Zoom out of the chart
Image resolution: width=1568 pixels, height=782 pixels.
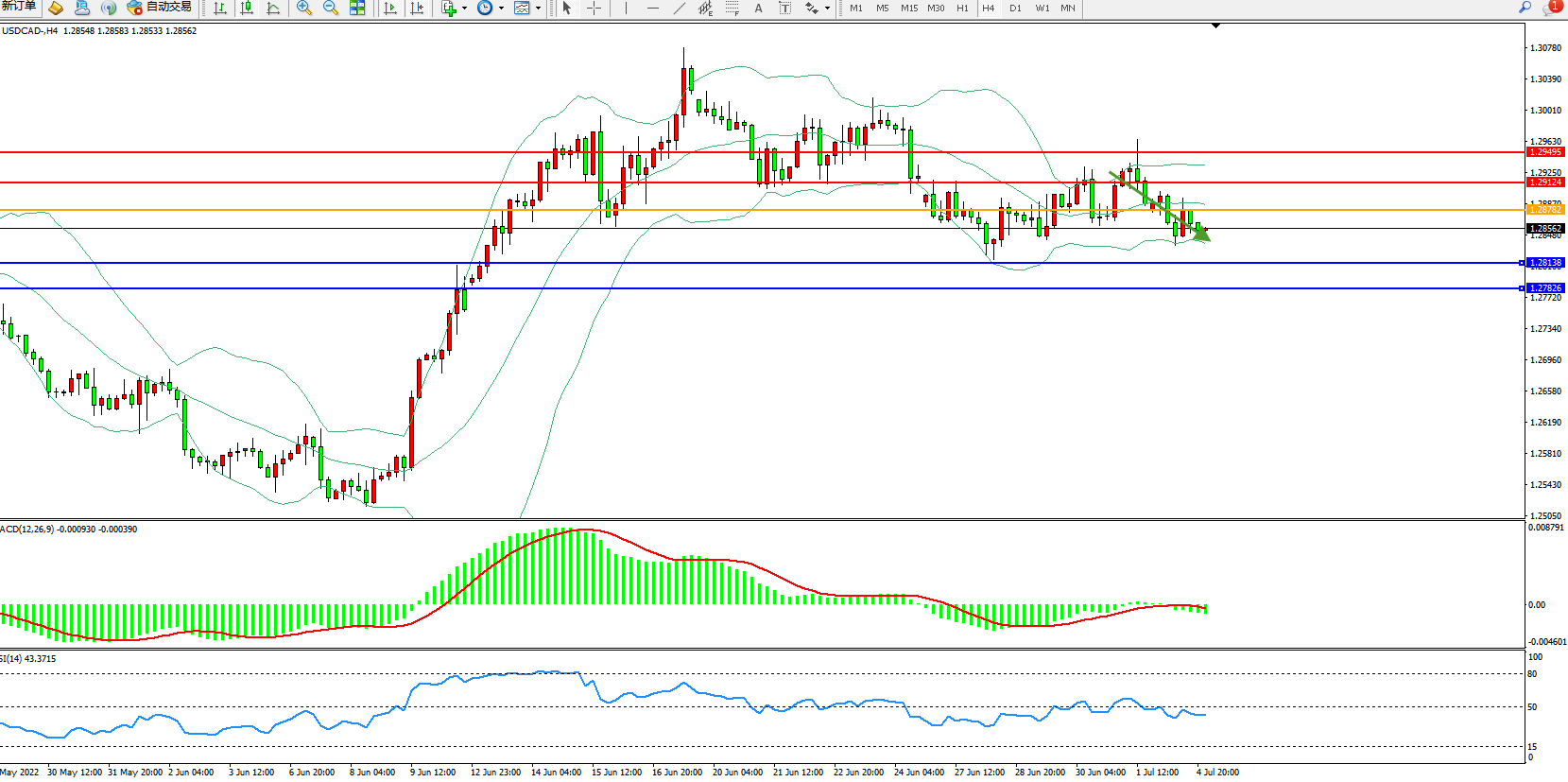tap(331, 9)
